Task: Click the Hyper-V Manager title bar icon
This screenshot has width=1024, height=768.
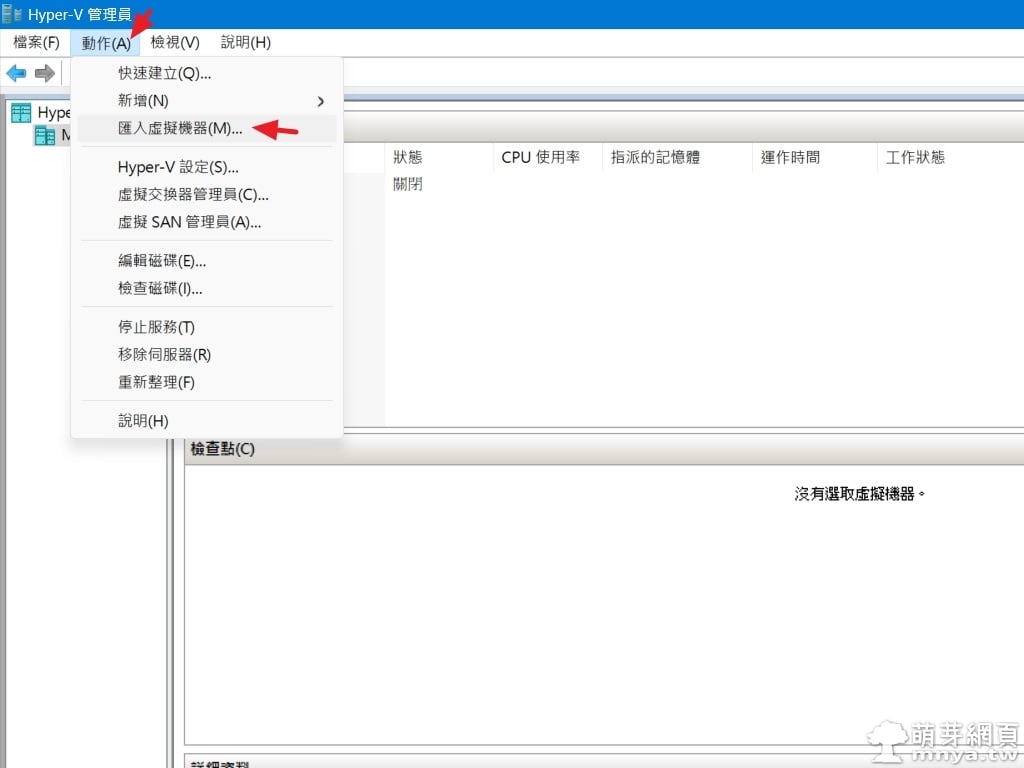Action: (12, 14)
